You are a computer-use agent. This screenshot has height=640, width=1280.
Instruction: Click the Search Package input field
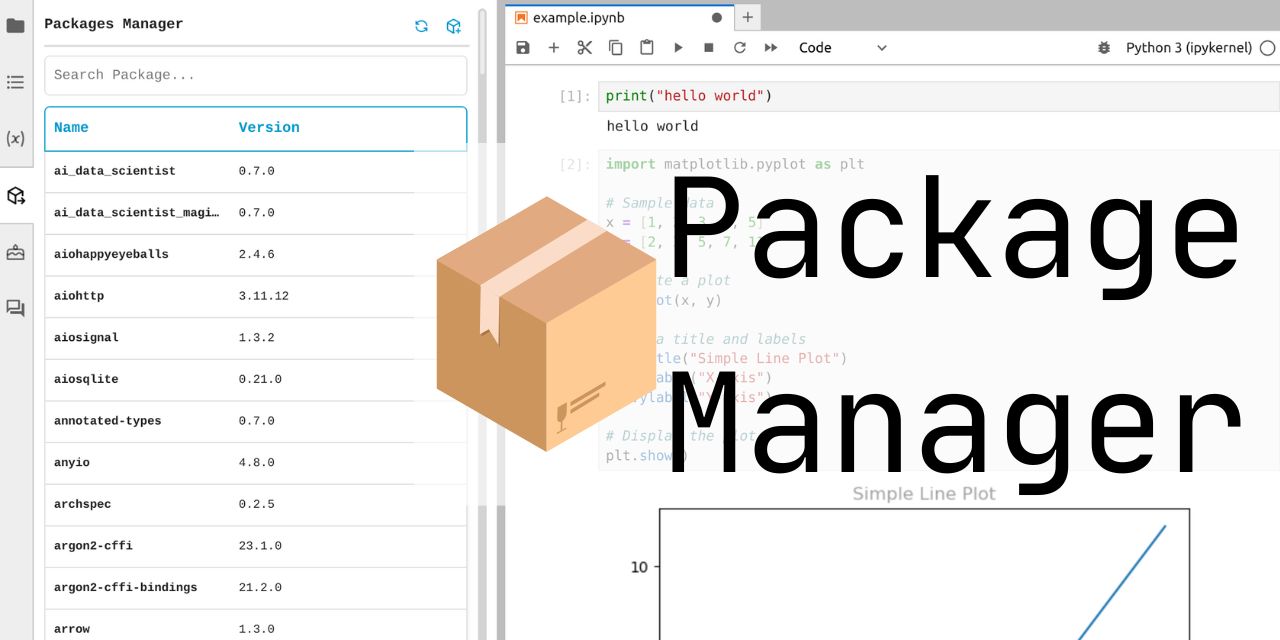255,74
